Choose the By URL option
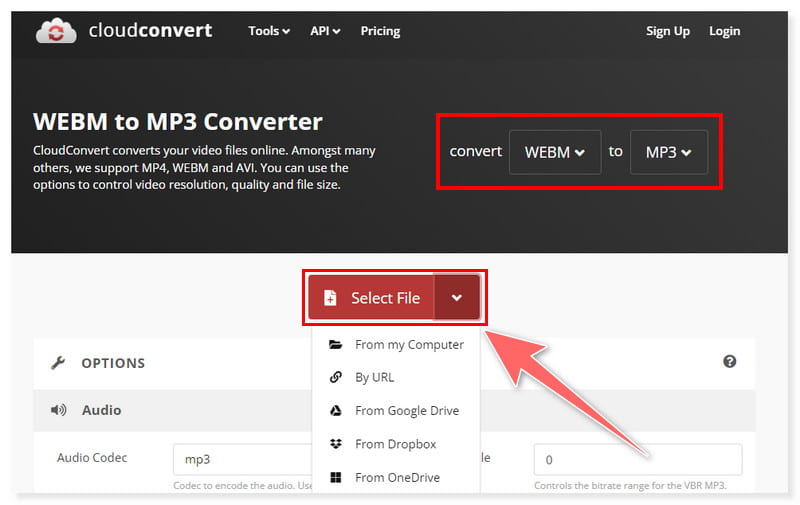Viewport: 800px width, 505px height. tap(396, 377)
